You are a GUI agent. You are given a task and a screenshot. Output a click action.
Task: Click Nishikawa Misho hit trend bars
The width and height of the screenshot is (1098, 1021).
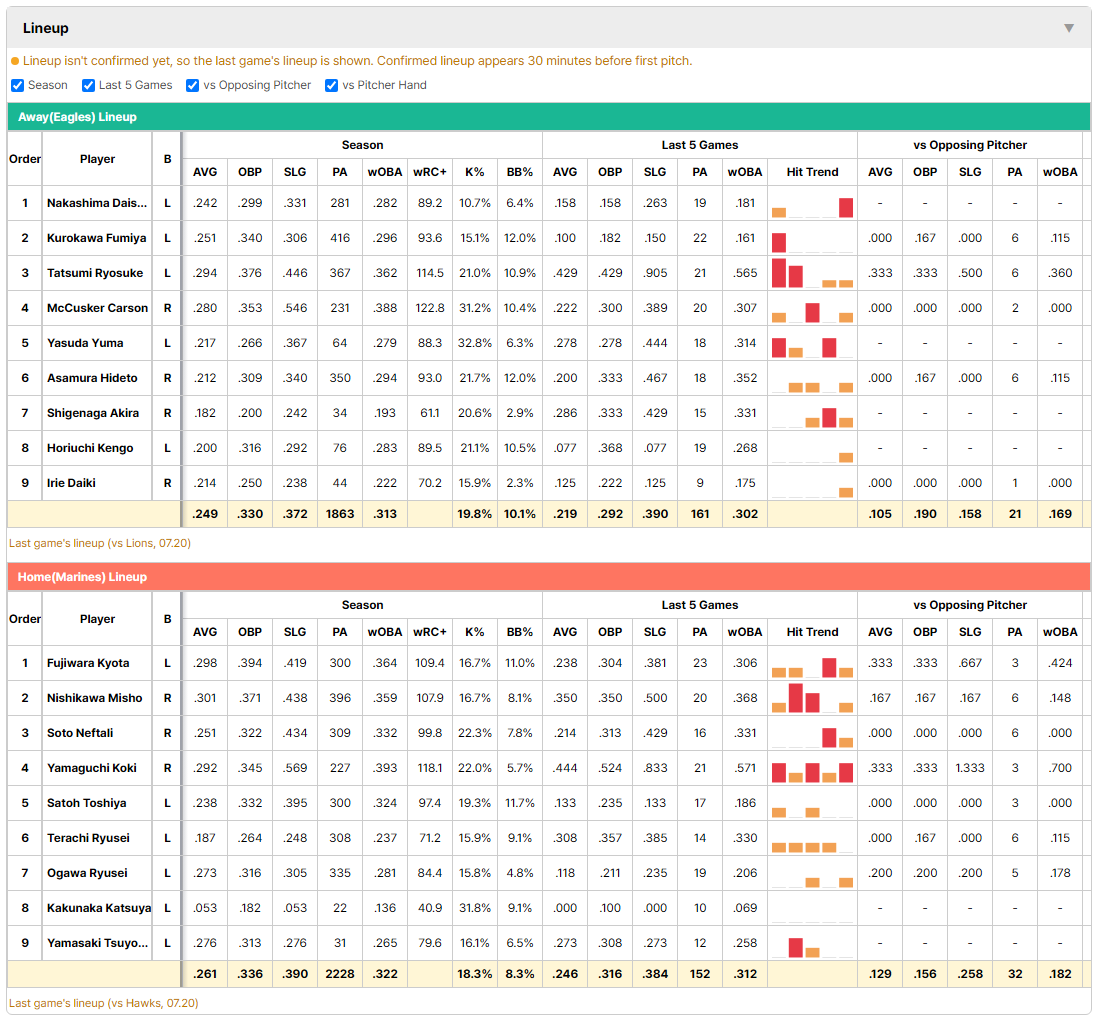click(x=812, y=698)
